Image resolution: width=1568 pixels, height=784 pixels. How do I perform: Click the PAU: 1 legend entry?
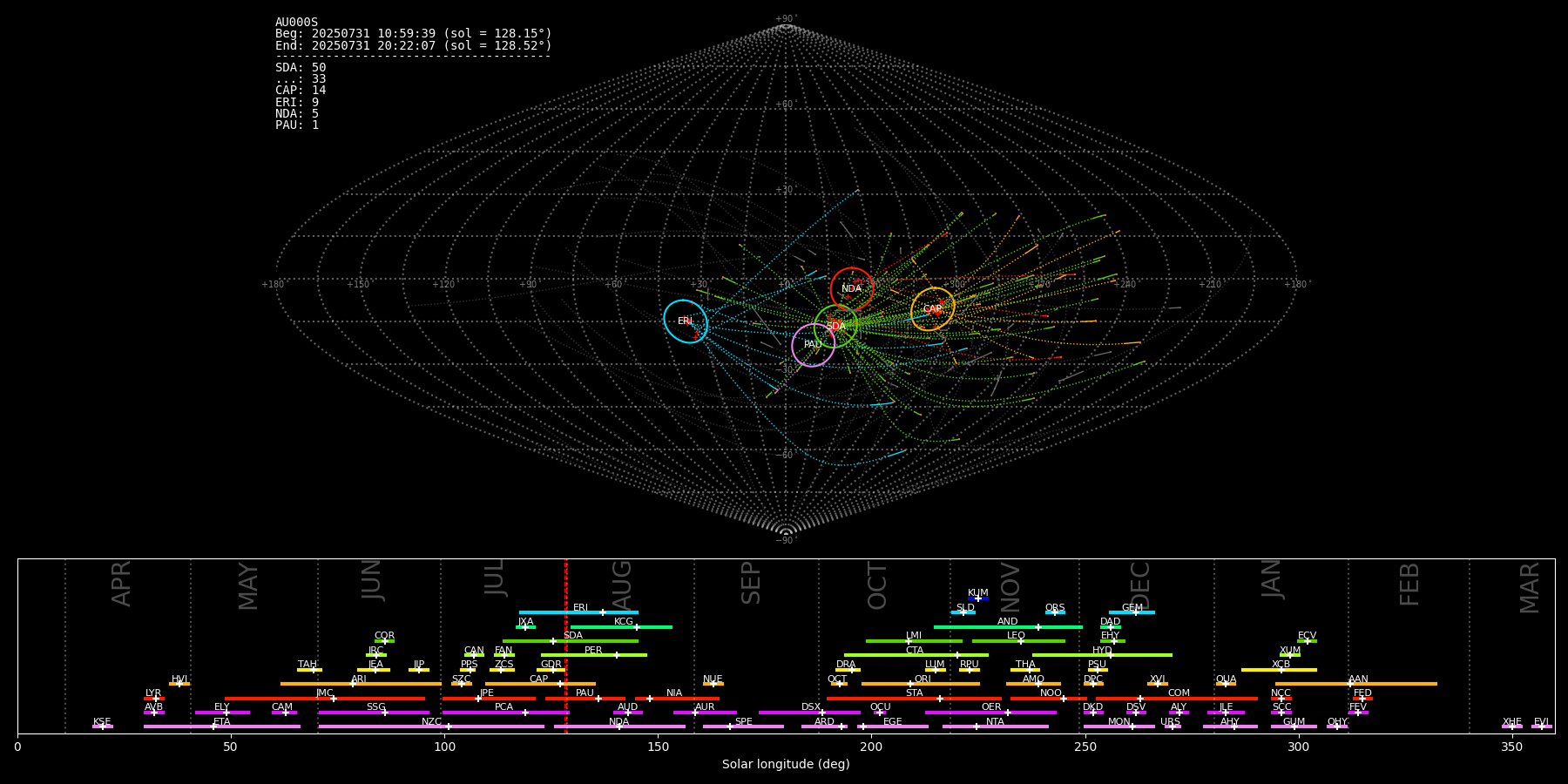[x=297, y=125]
